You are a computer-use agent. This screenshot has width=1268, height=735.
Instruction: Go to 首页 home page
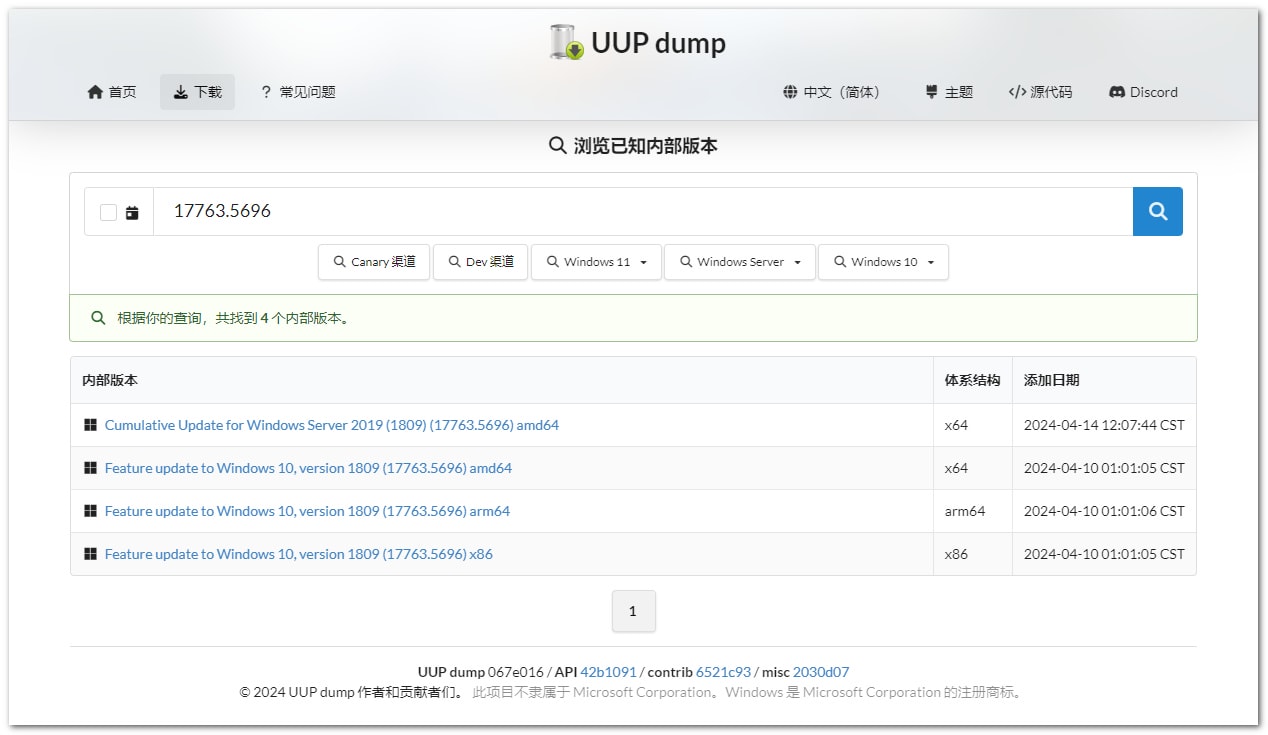coord(112,92)
